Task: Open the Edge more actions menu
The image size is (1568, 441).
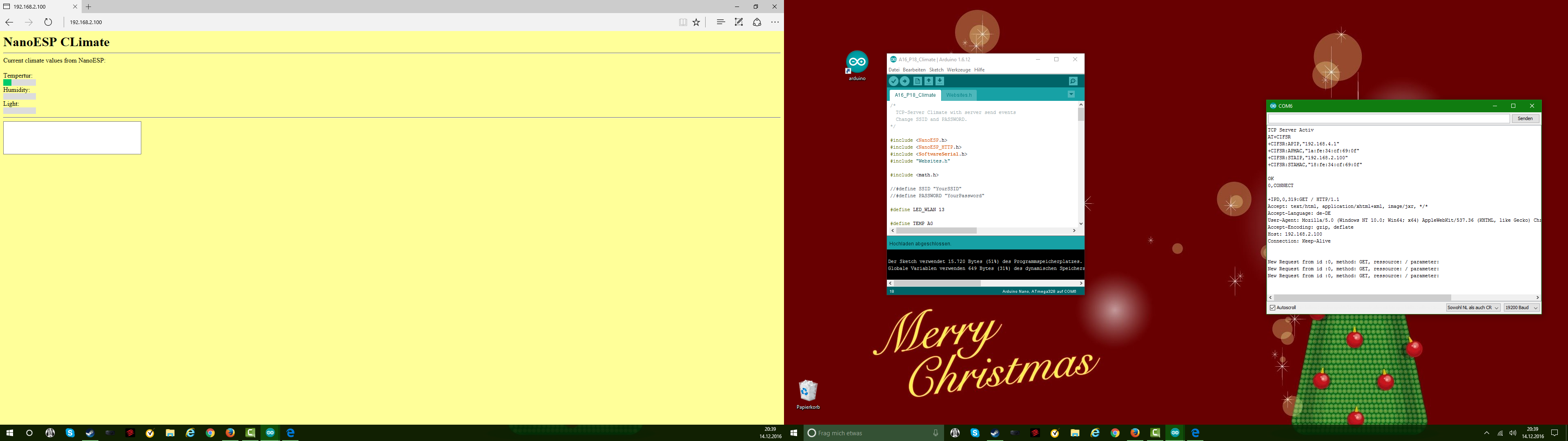Action: click(x=775, y=22)
